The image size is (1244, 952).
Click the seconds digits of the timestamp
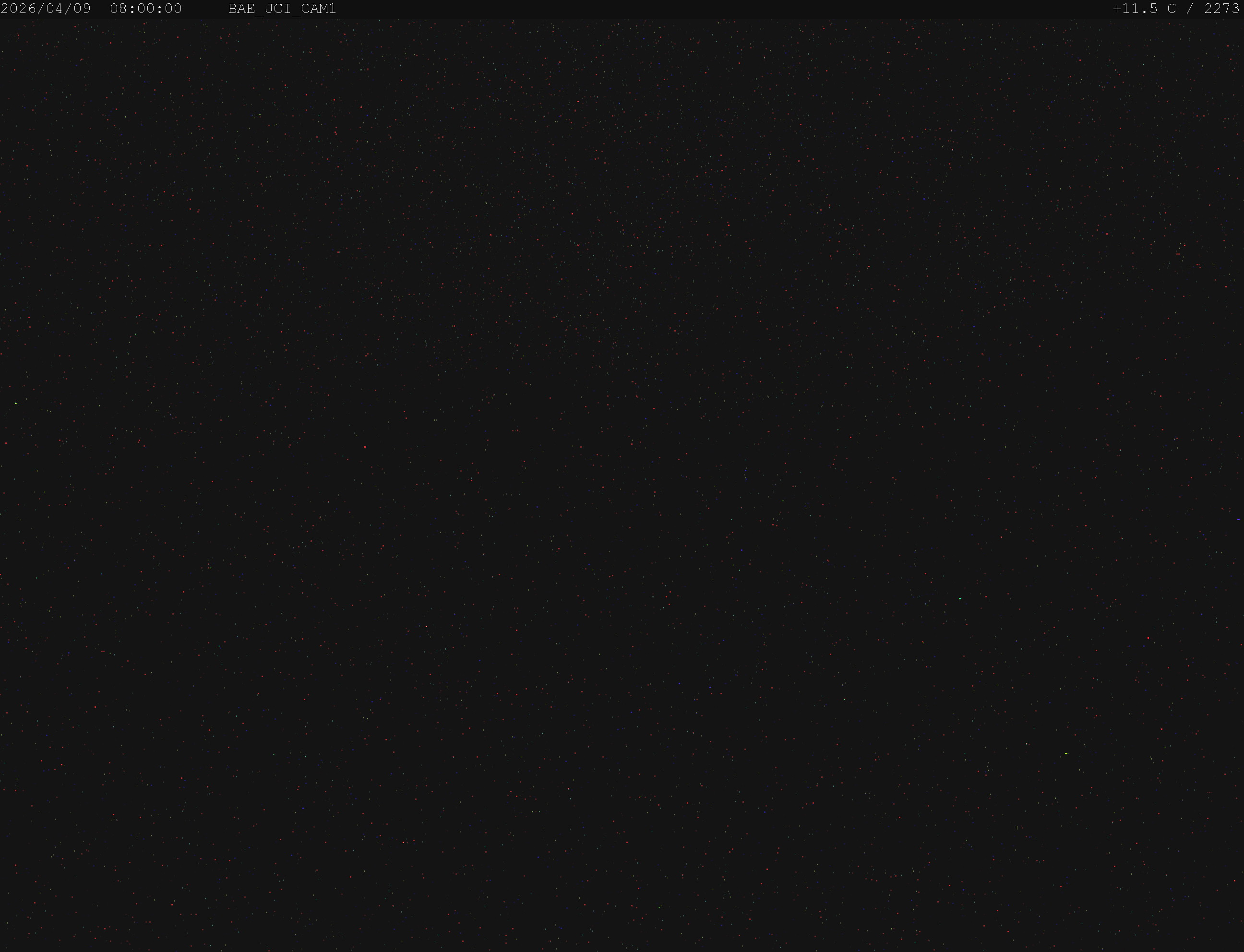(x=173, y=9)
